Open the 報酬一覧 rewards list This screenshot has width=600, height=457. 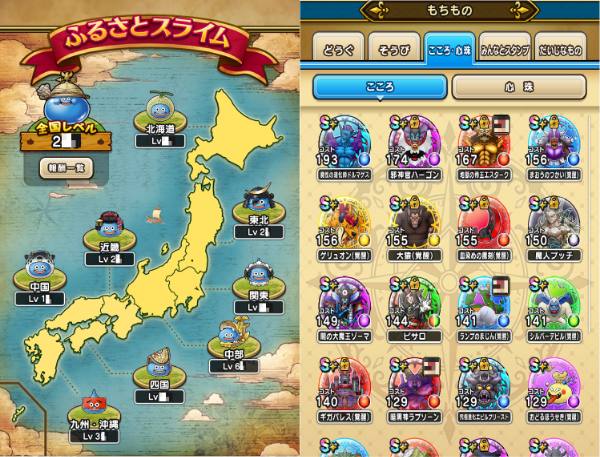coord(66,168)
